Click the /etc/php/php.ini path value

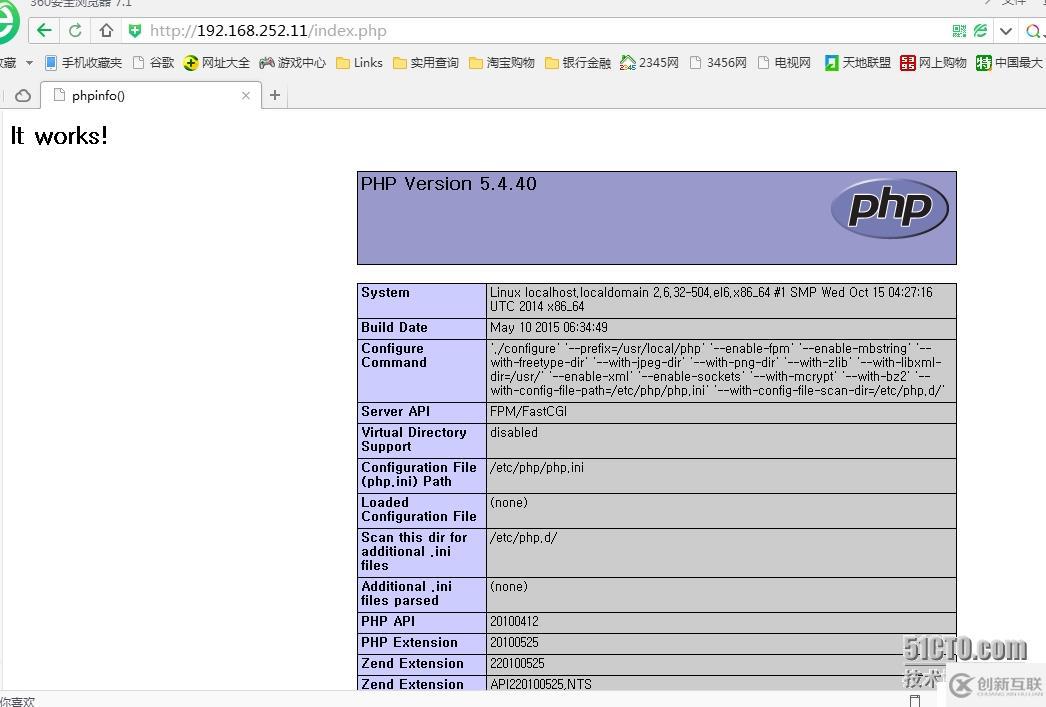536,468
